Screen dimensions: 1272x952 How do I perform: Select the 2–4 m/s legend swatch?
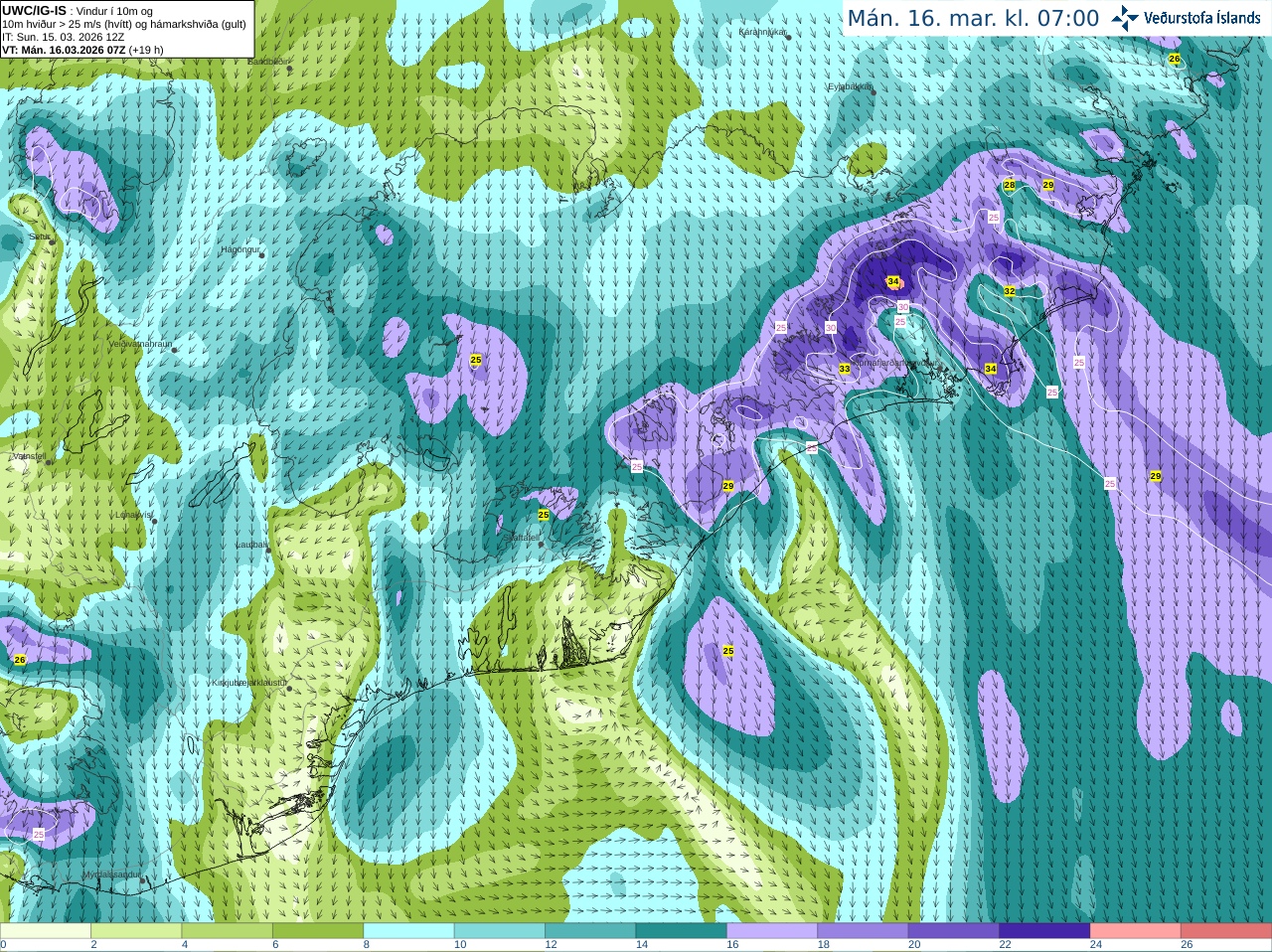(x=136, y=930)
